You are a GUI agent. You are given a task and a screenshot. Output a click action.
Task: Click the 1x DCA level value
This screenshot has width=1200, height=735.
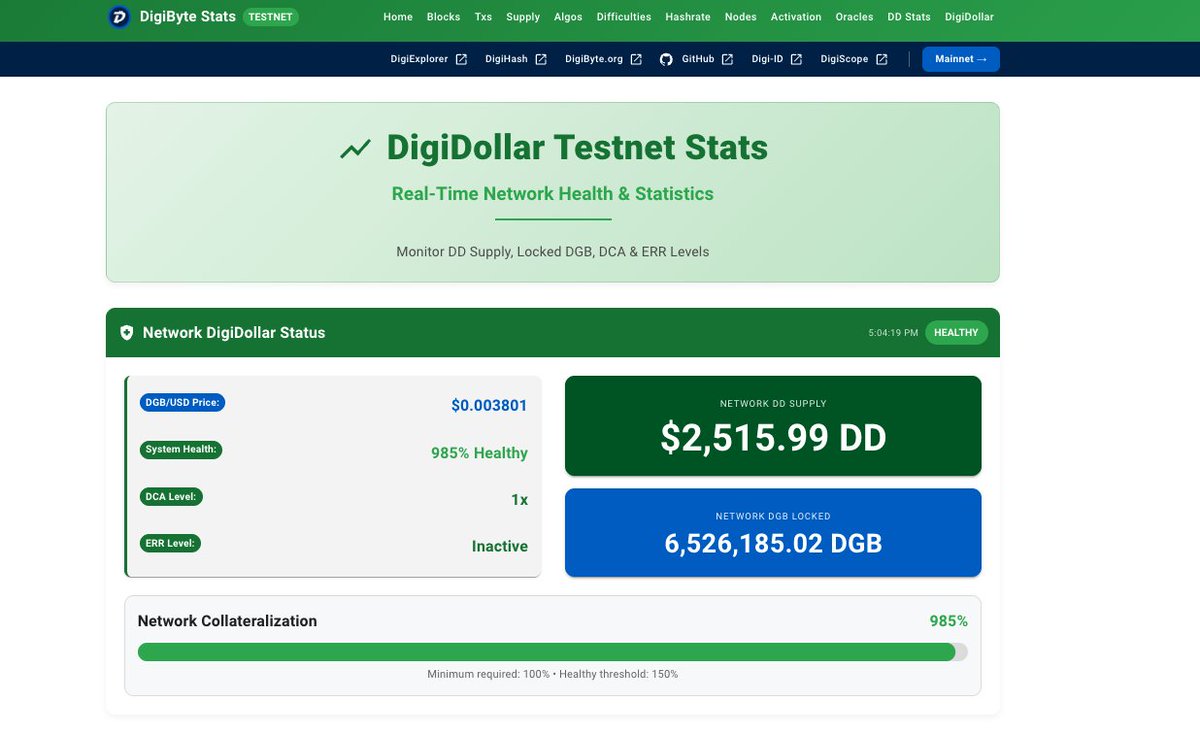click(x=519, y=500)
